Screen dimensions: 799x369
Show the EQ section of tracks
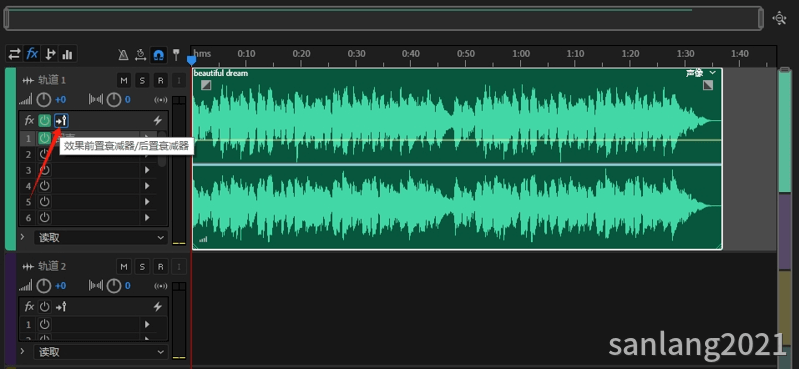(x=67, y=54)
